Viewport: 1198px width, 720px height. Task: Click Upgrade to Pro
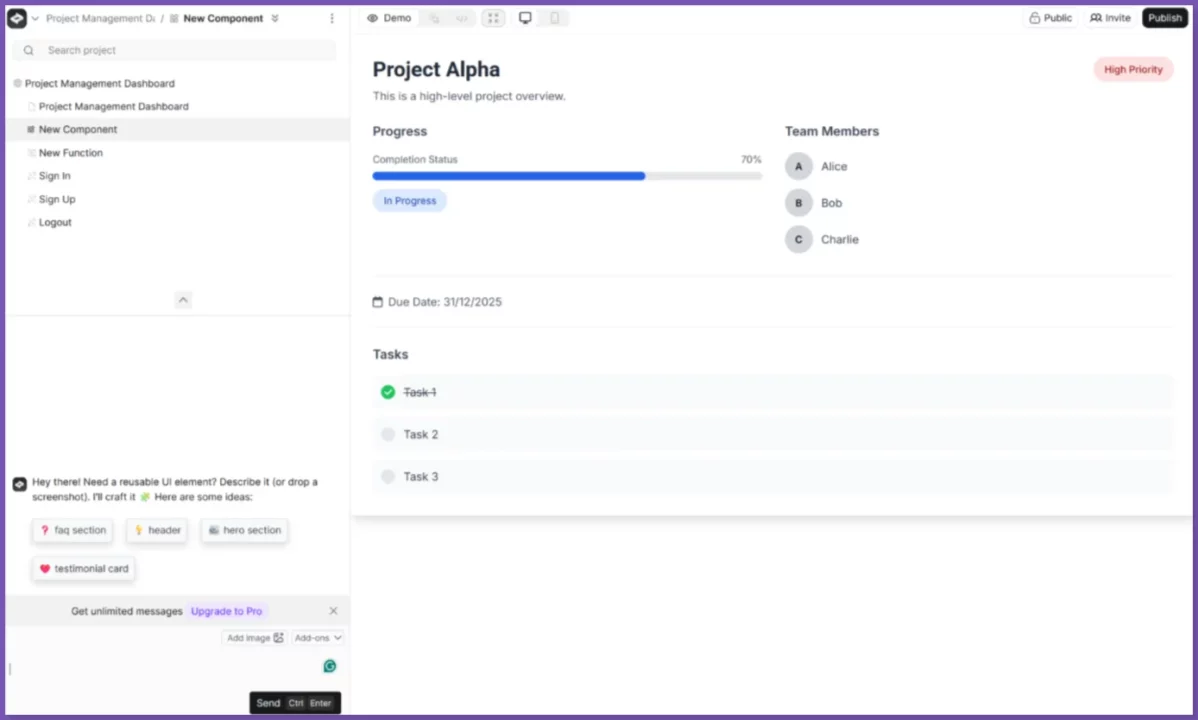pyautogui.click(x=226, y=610)
